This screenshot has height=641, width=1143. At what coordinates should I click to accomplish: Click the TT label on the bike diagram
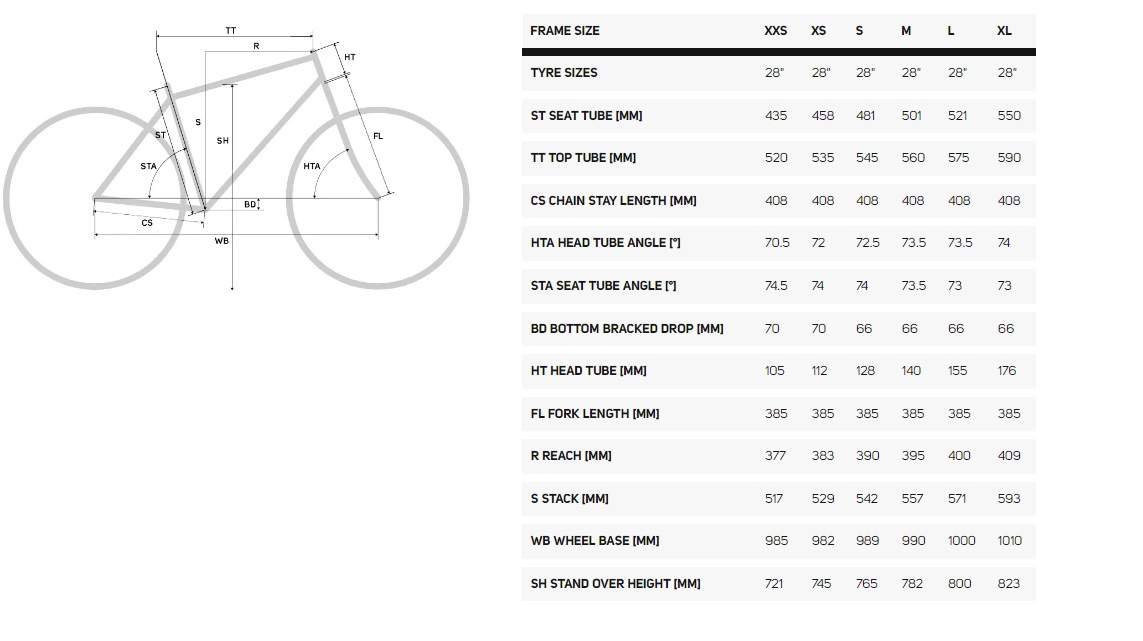point(231,31)
